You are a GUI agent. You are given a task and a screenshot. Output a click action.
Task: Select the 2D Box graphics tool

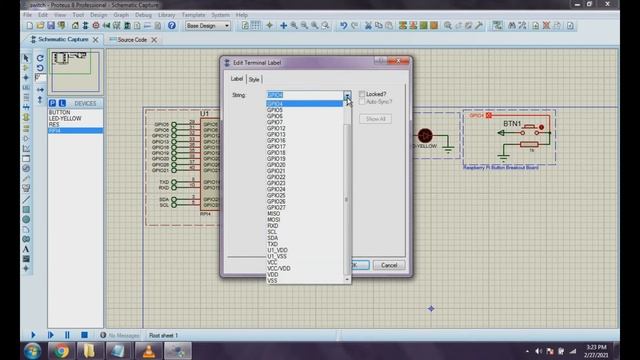pos(26,209)
